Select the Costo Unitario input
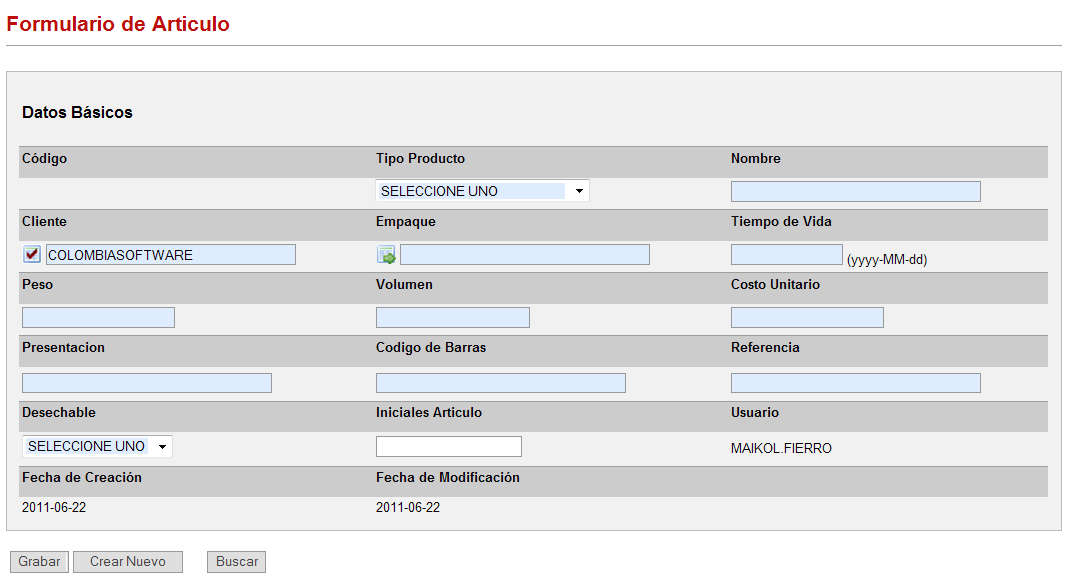This screenshot has height=581, width=1068. pyautogui.click(x=807, y=318)
